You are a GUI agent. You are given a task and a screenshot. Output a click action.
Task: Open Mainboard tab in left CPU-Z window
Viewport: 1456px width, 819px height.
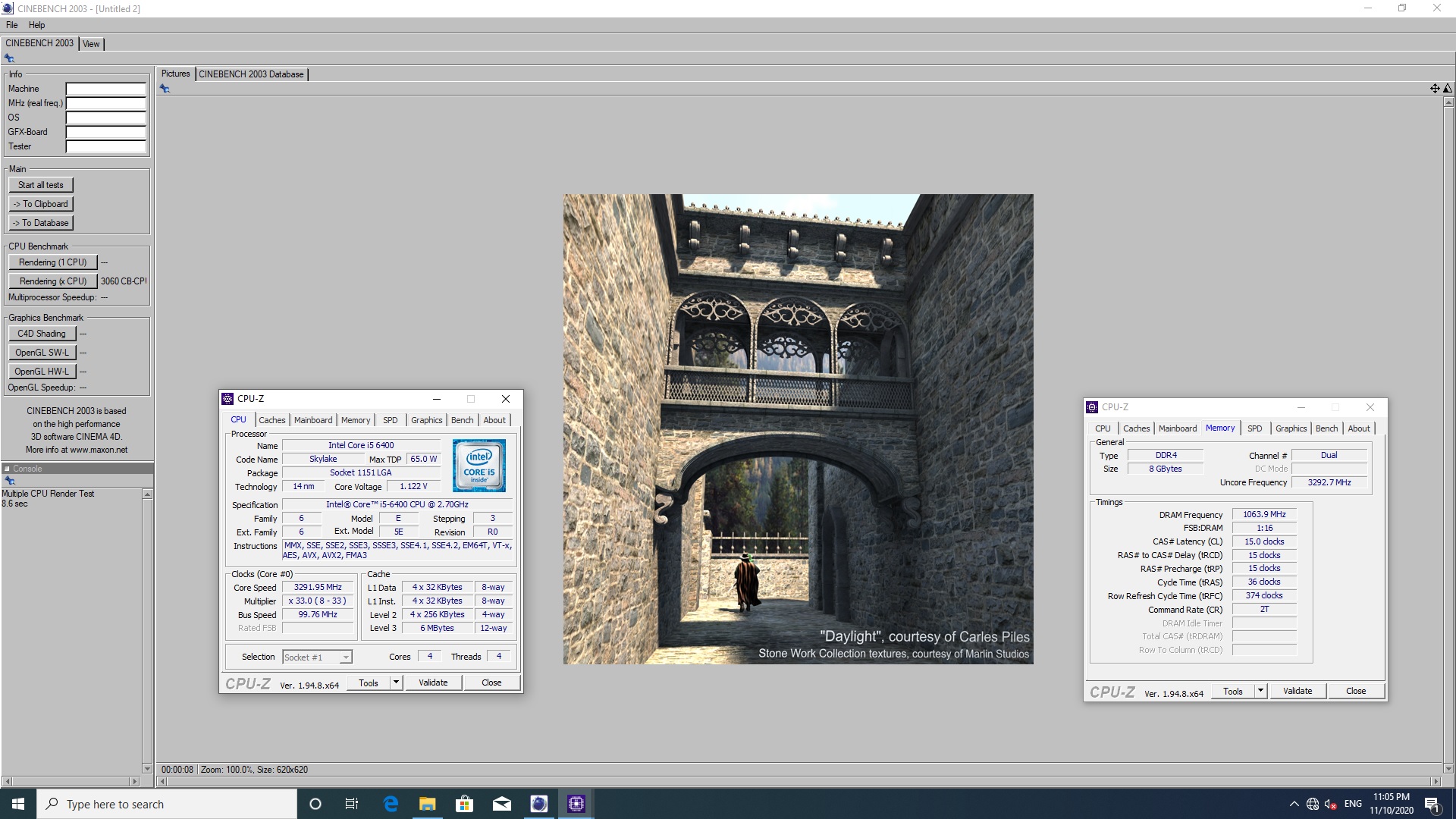point(313,420)
